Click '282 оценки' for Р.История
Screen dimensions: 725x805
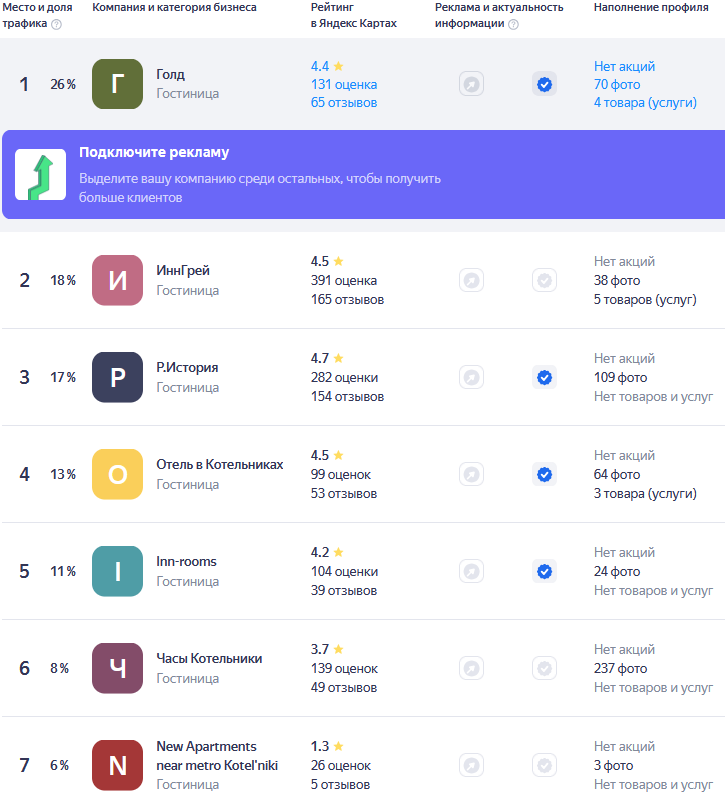pos(345,377)
